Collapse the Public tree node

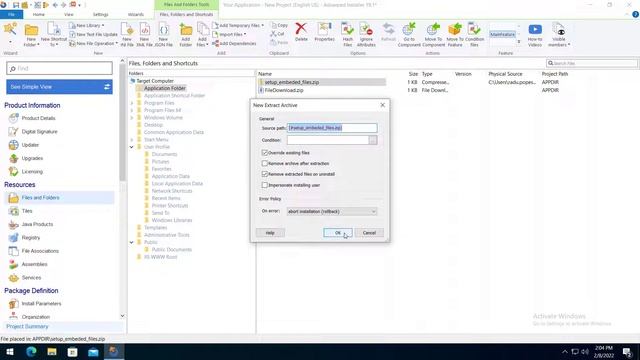[x=131, y=242]
